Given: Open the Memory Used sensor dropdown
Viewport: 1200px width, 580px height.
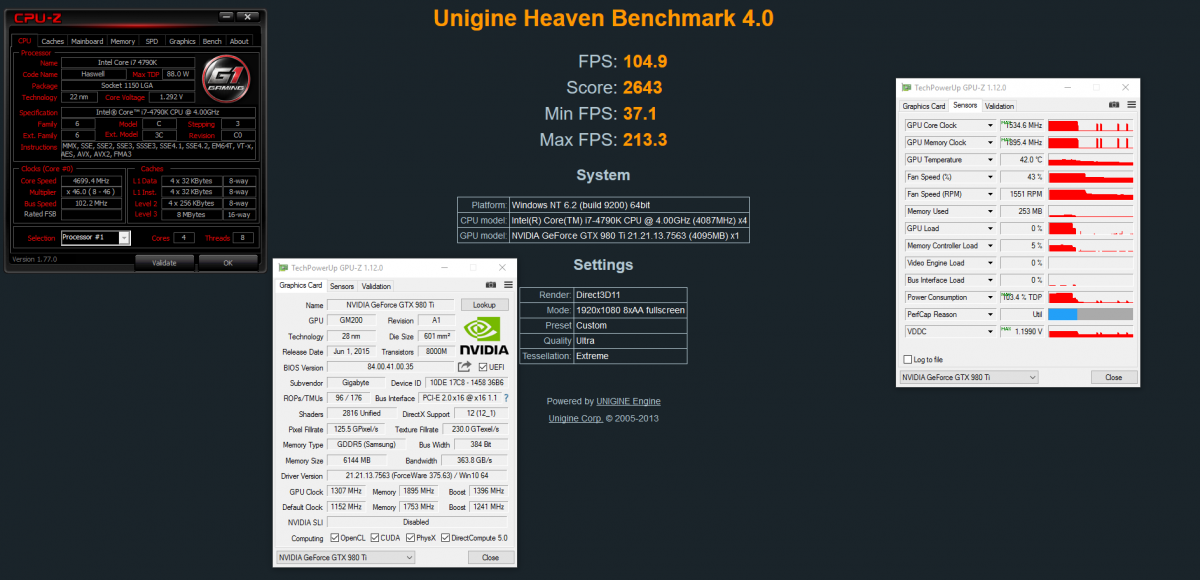Looking at the screenshot, I should 991,212.
